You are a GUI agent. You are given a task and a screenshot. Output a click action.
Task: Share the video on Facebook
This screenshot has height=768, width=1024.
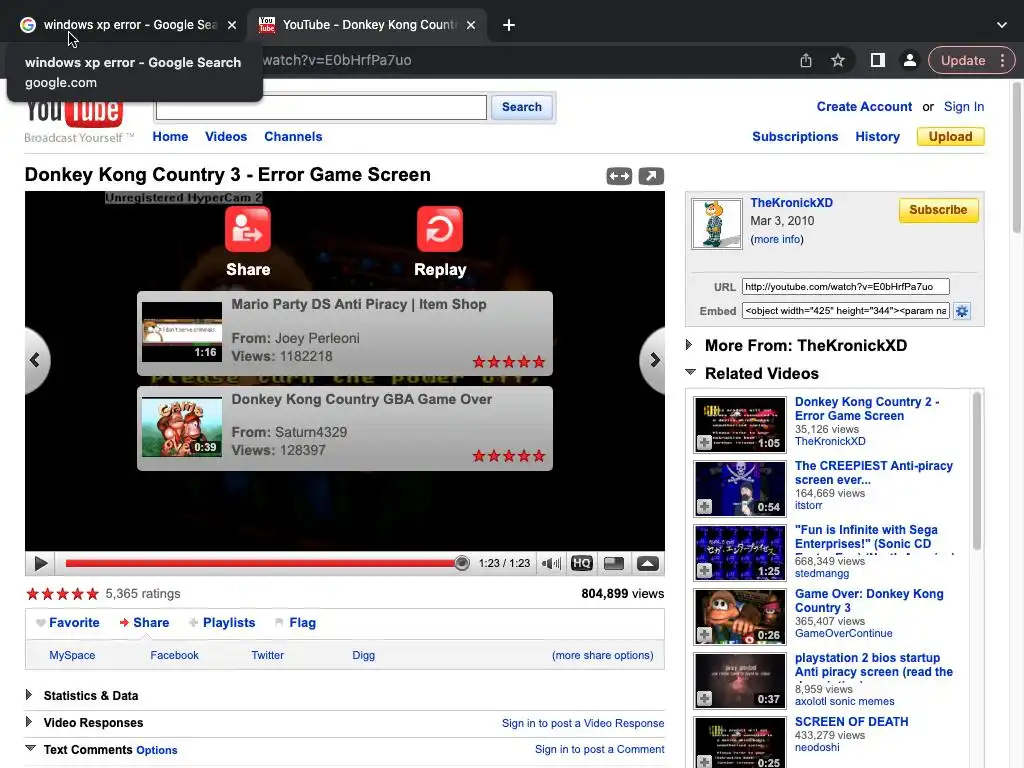(x=174, y=655)
